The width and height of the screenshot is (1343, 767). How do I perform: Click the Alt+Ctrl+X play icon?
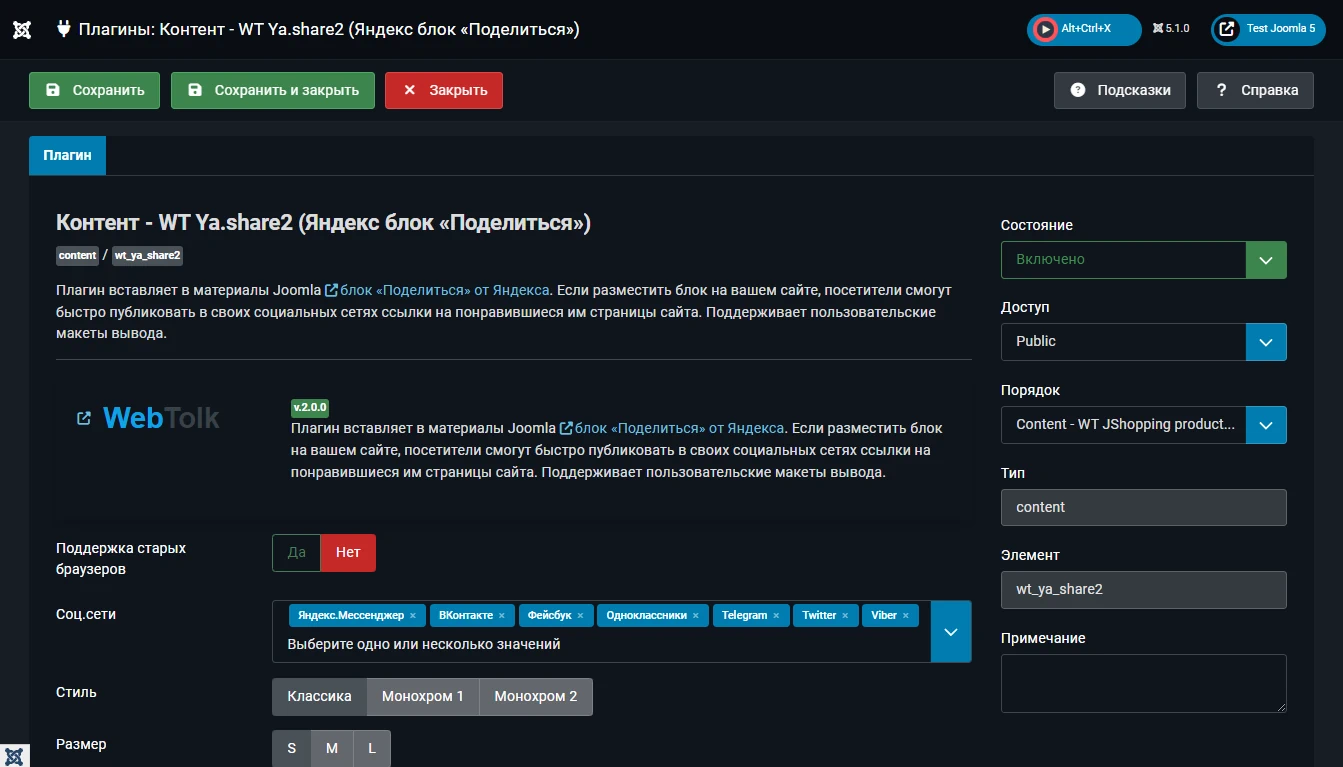(x=1045, y=29)
